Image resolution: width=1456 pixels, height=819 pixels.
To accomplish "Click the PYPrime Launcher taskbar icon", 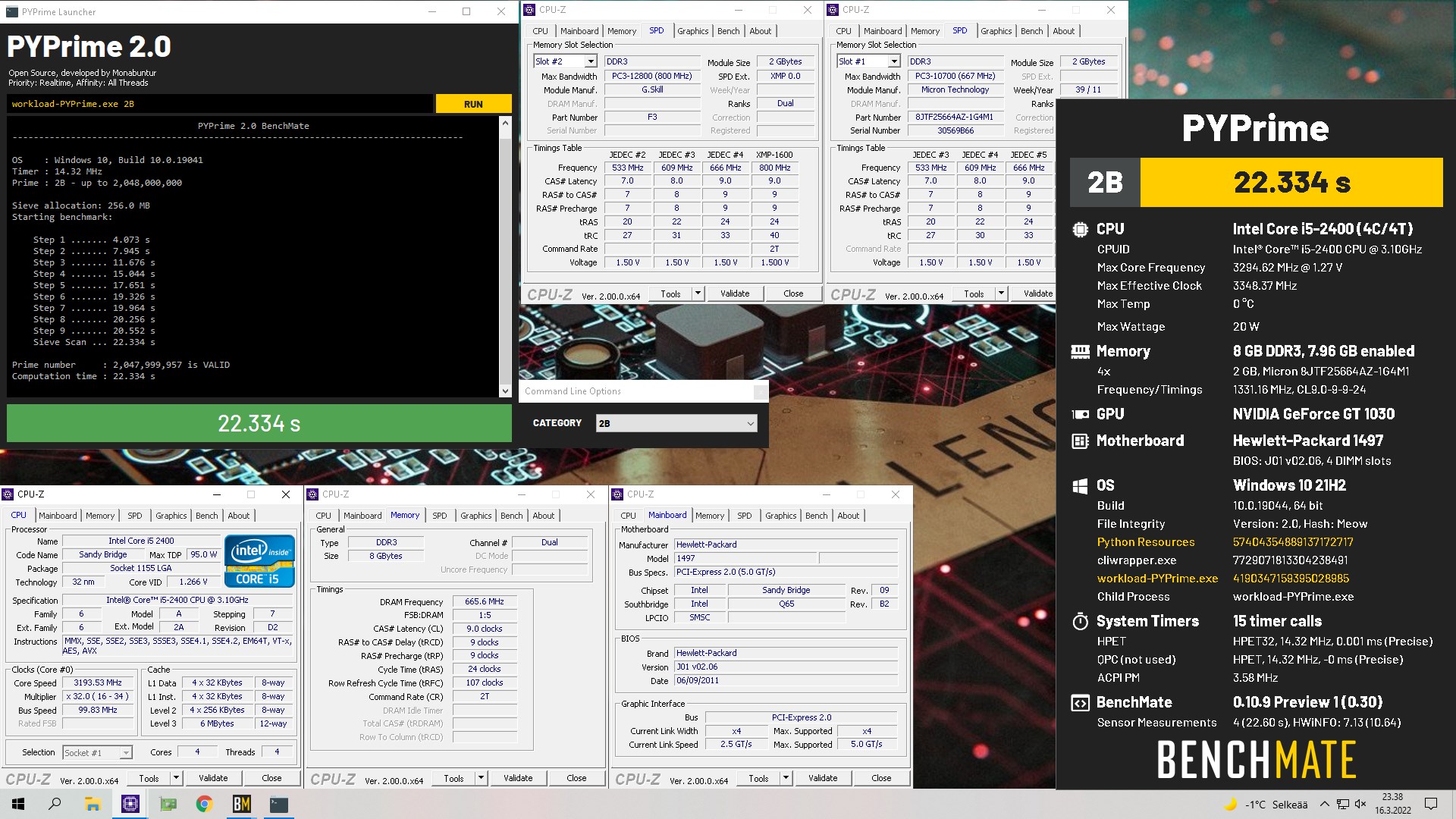I will click(x=279, y=804).
